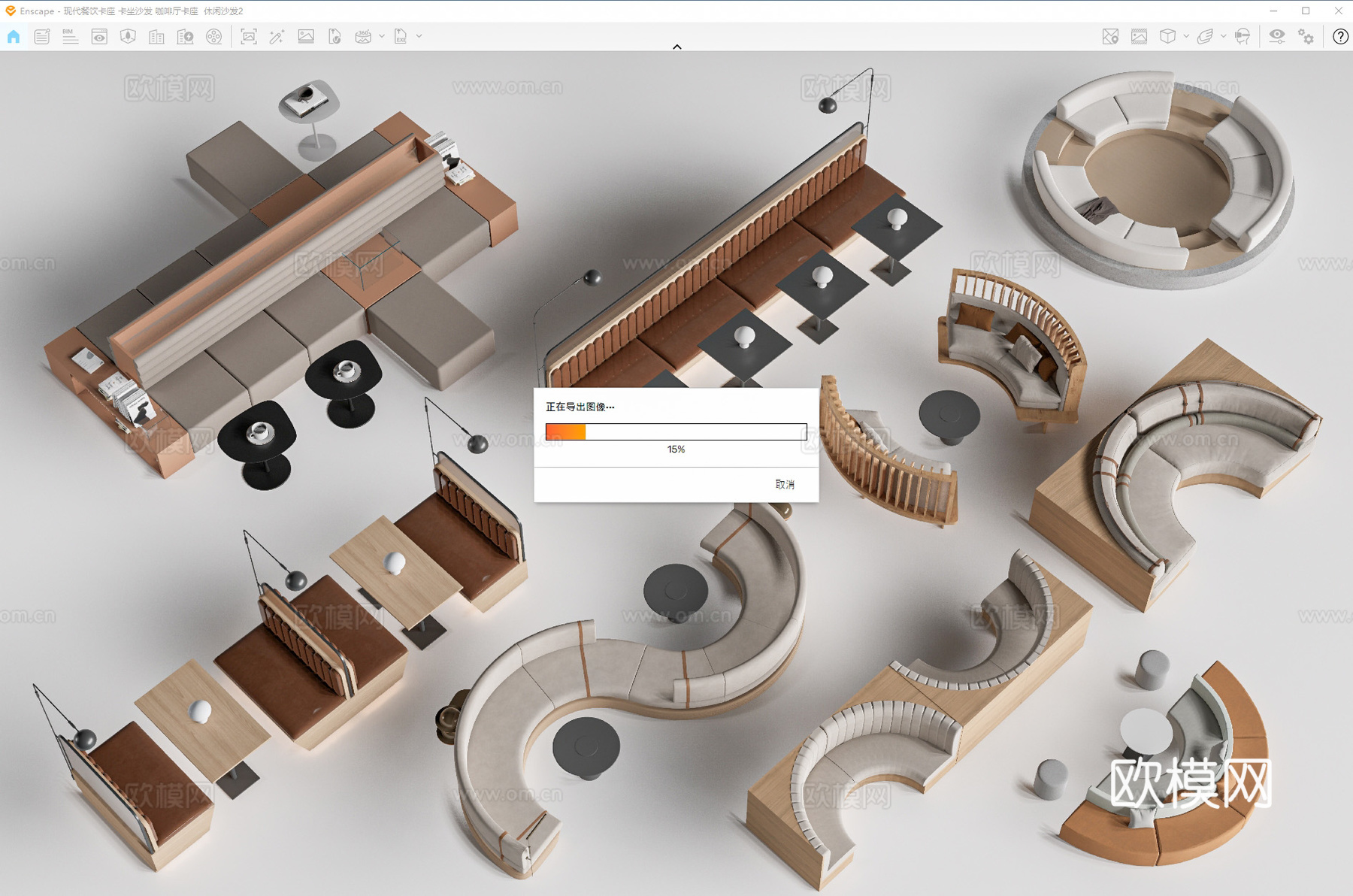Click the Home icon in toolbar

point(14,36)
